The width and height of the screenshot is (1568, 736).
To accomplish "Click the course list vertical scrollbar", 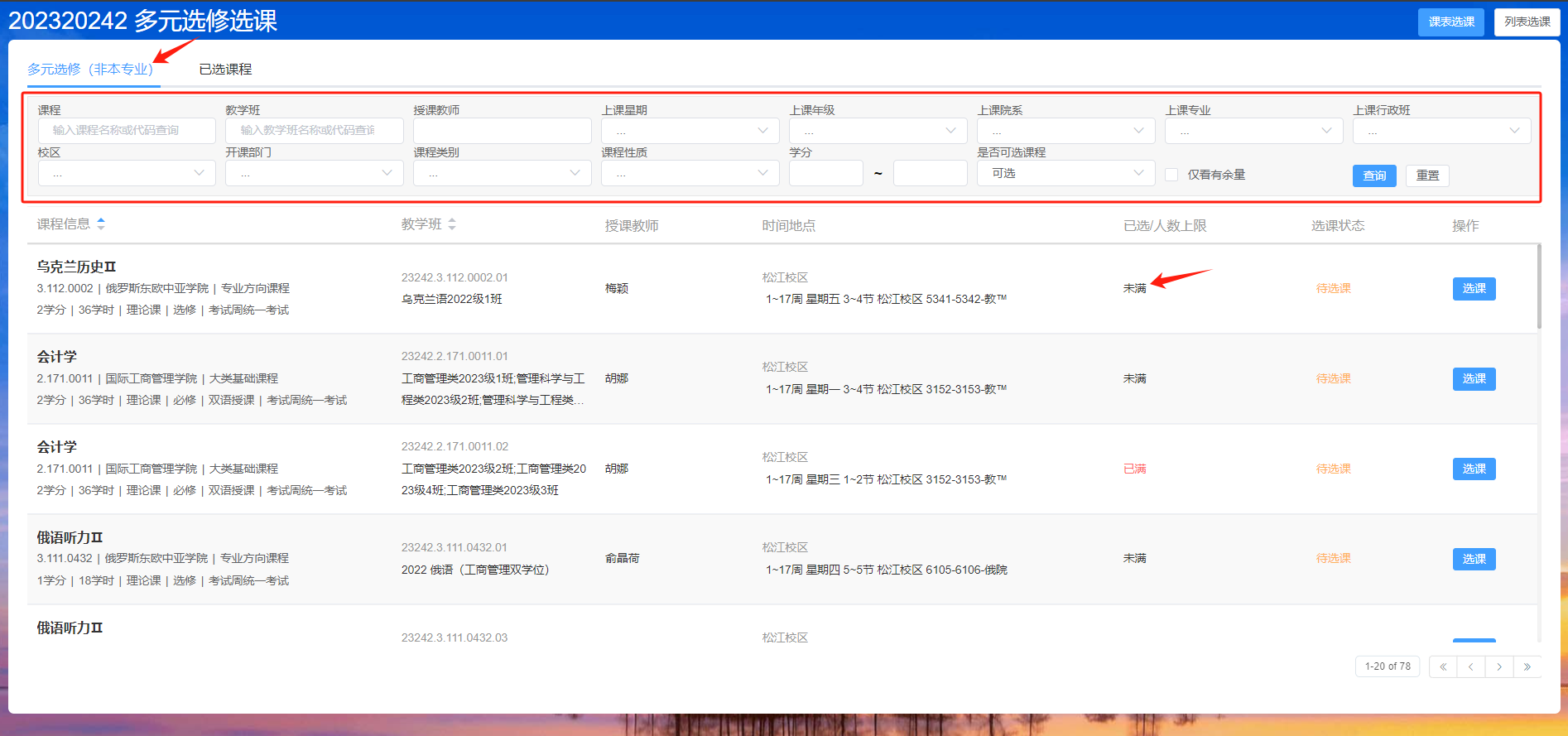I will (x=1538, y=286).
